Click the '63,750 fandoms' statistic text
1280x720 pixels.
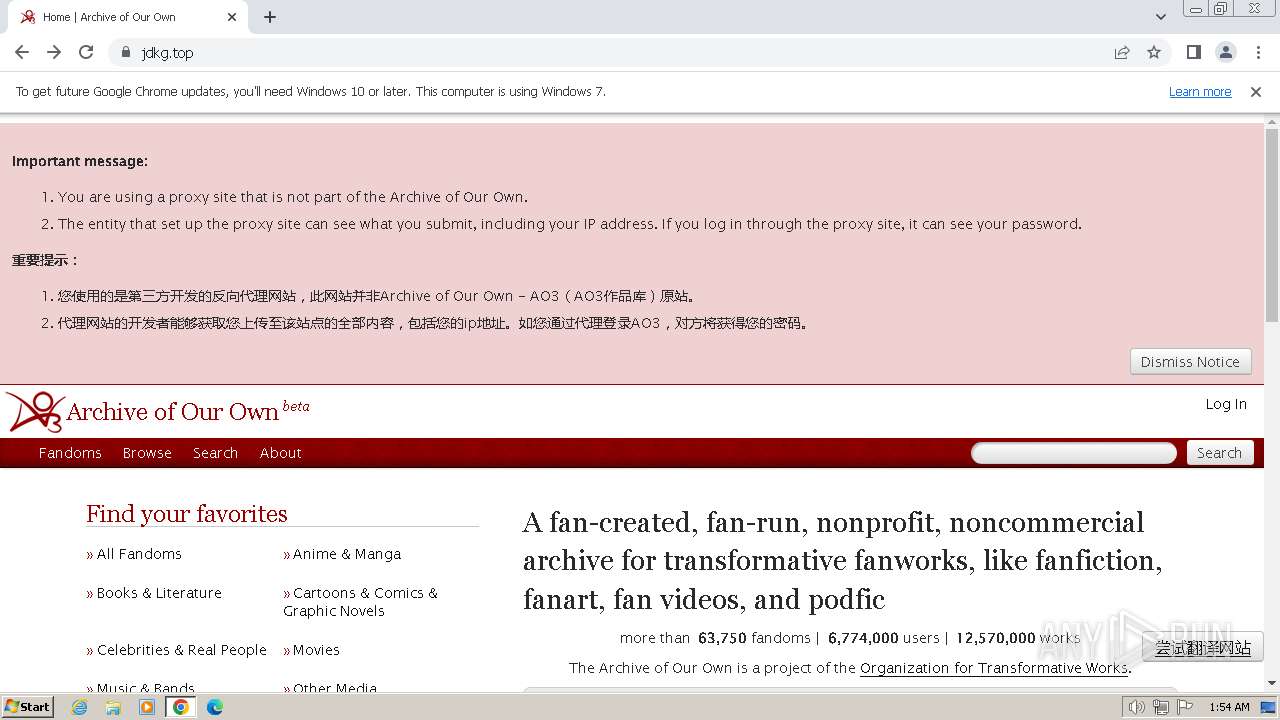(754, 638)
